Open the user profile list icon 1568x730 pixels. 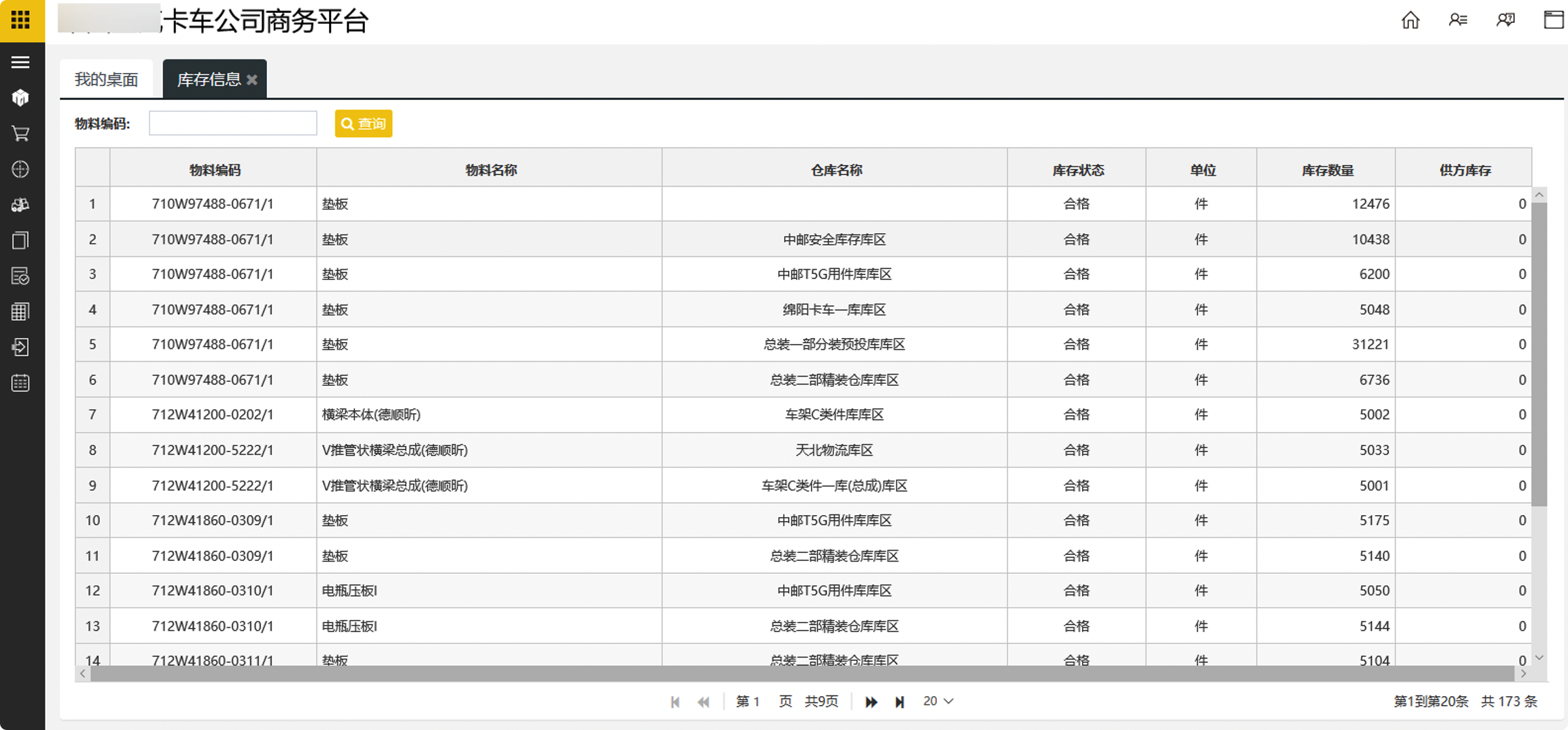pyautogui.click(x=1458, y=20)
